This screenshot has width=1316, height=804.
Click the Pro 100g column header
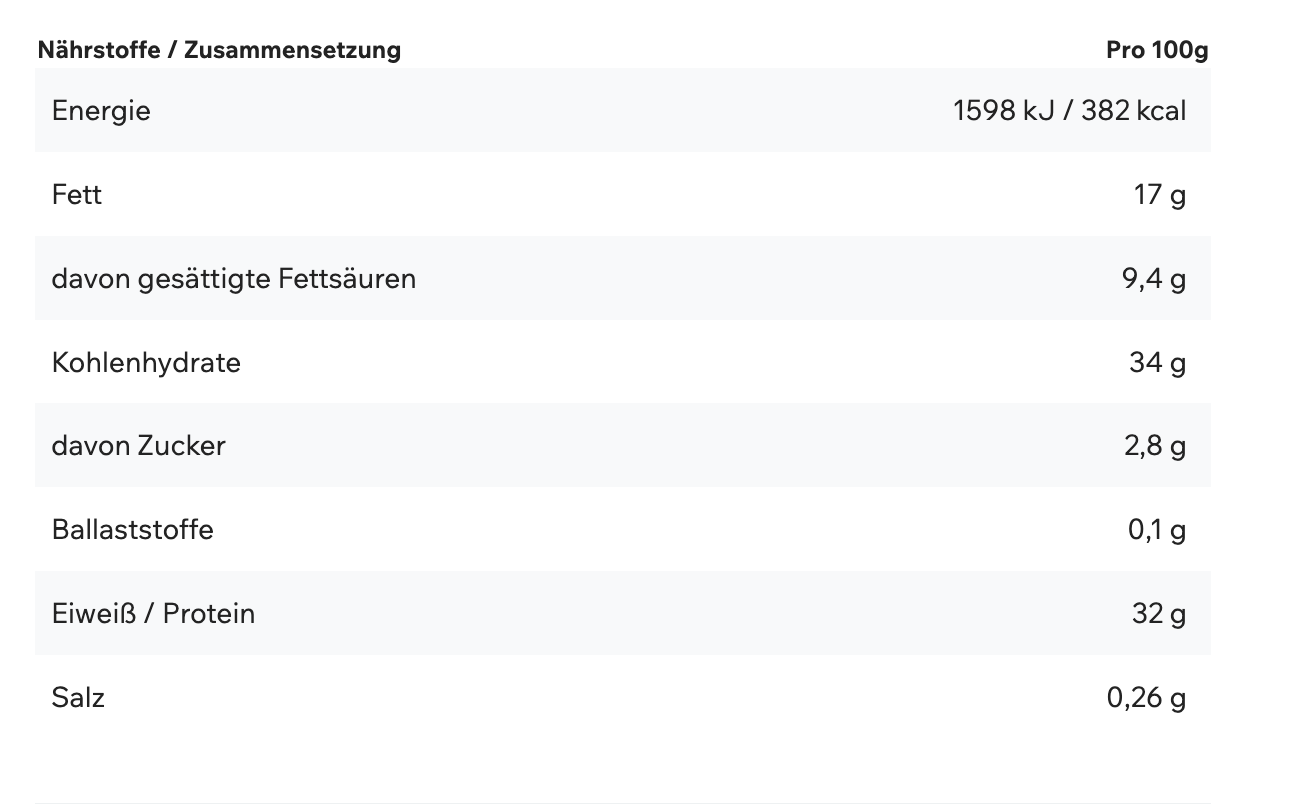[1157, 50]
